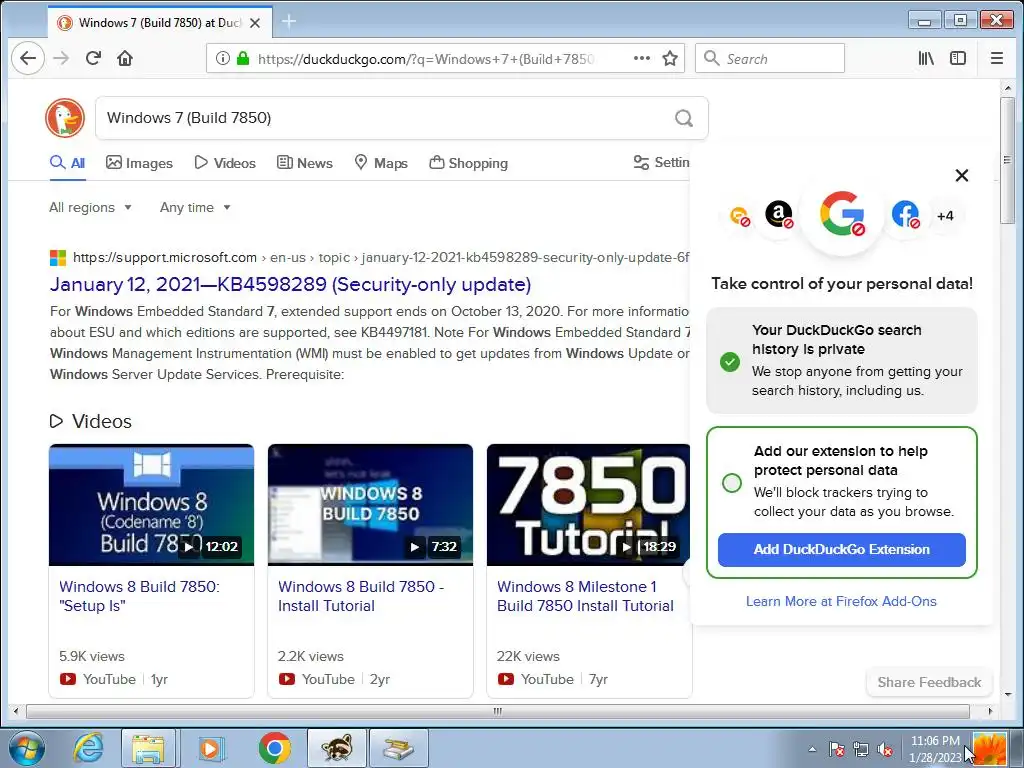
Task: Launch Internet Explorer from taskbar
Action: [x=88, y=748]
